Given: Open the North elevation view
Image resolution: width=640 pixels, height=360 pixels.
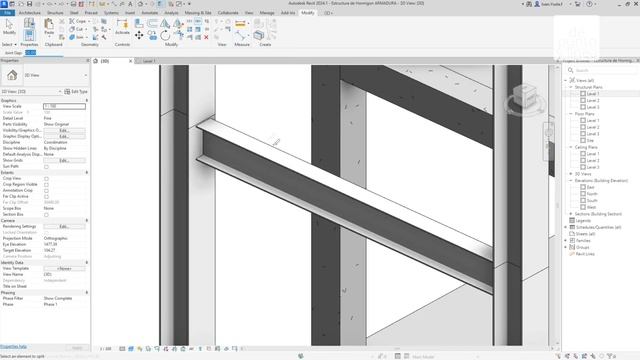Looking at the screenshot, I should tap(592, 194).
